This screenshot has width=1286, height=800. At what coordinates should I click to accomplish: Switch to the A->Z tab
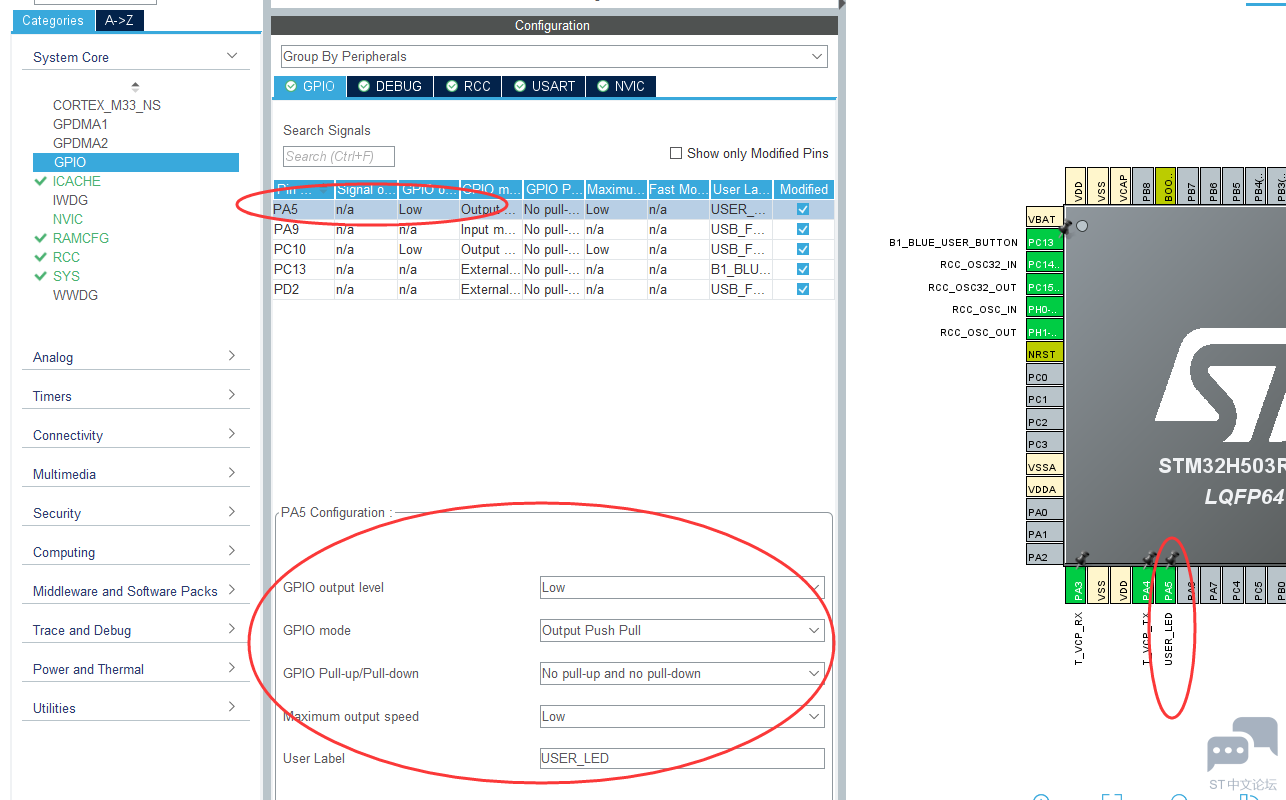pyautogui.click(x=119, y=20)
